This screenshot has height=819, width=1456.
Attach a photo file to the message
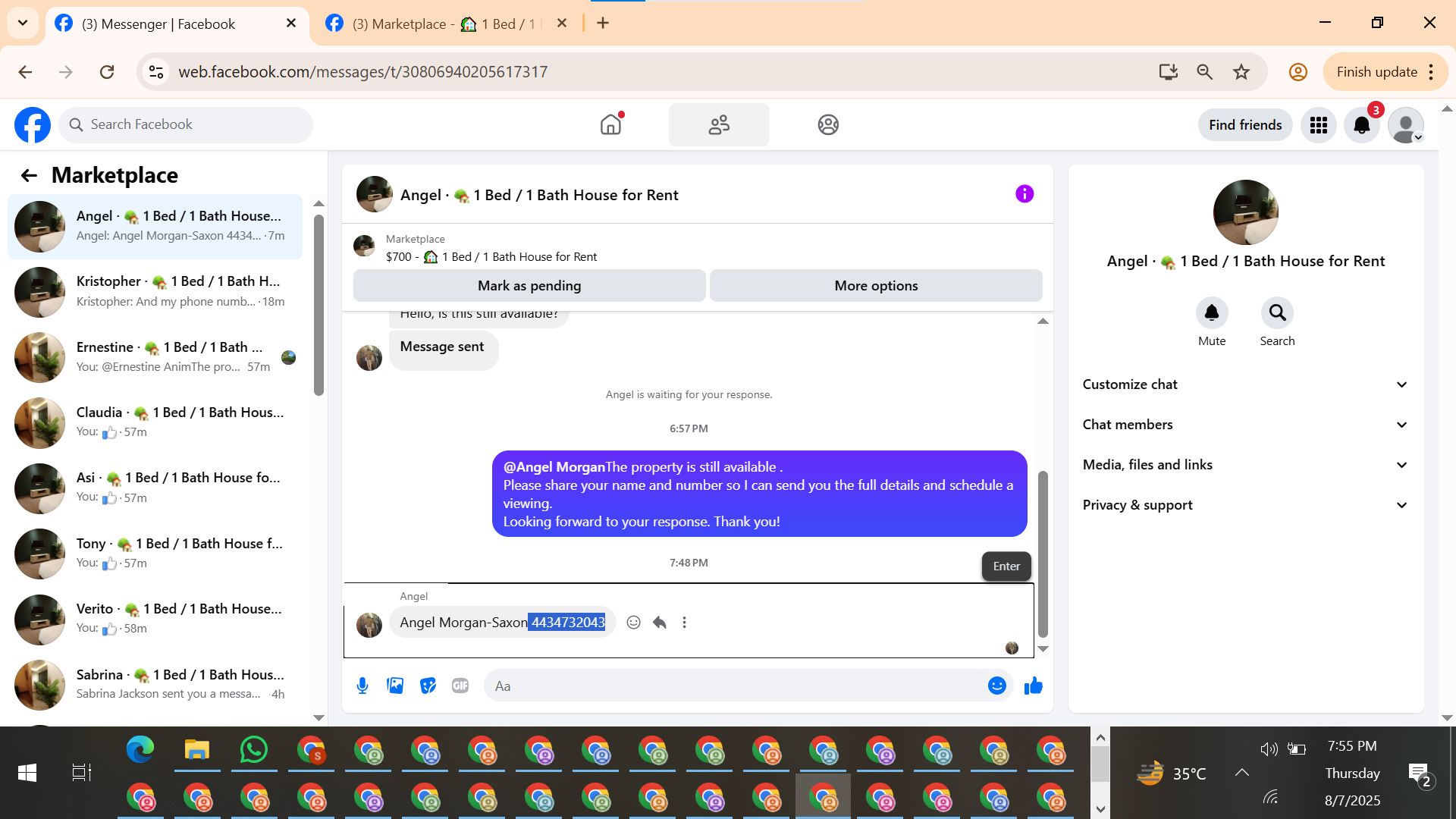tap(395, 686)
